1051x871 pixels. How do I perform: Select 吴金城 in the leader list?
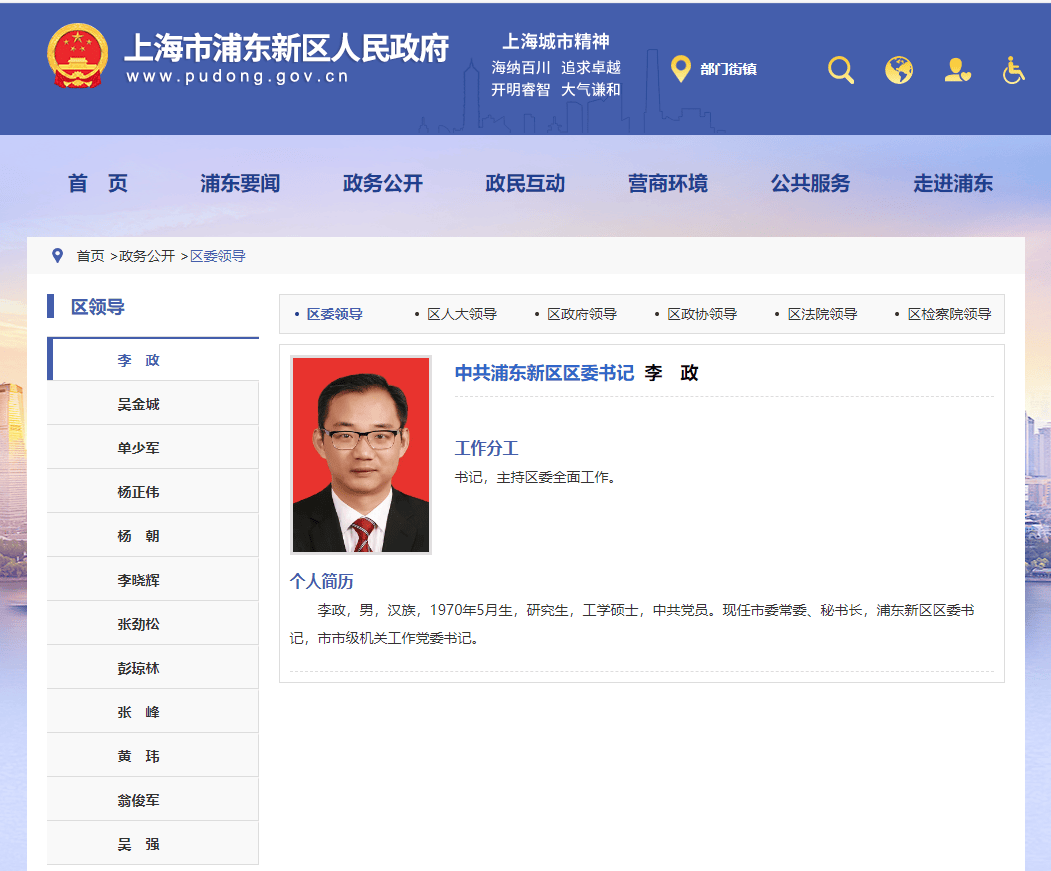138,404
